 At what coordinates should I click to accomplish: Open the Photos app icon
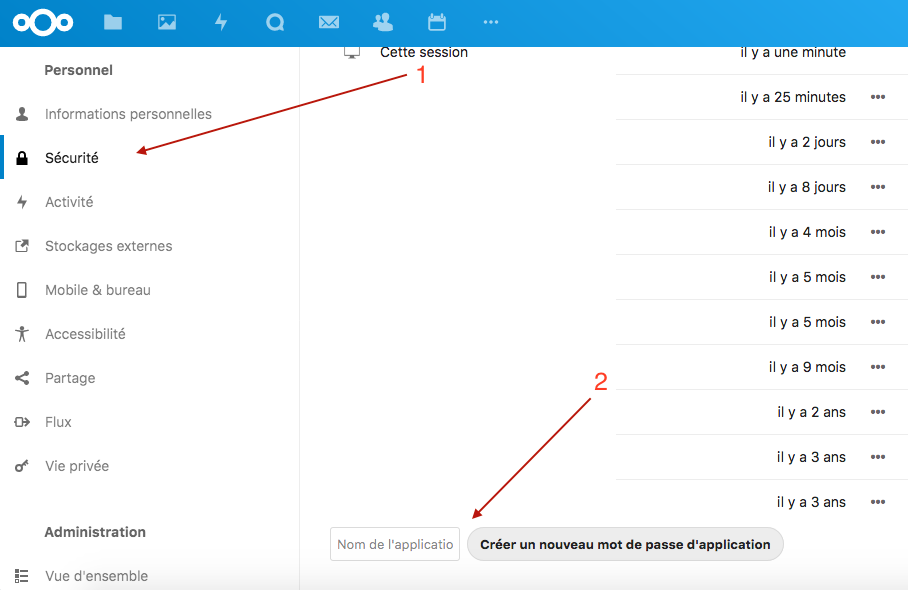(166, 22)
